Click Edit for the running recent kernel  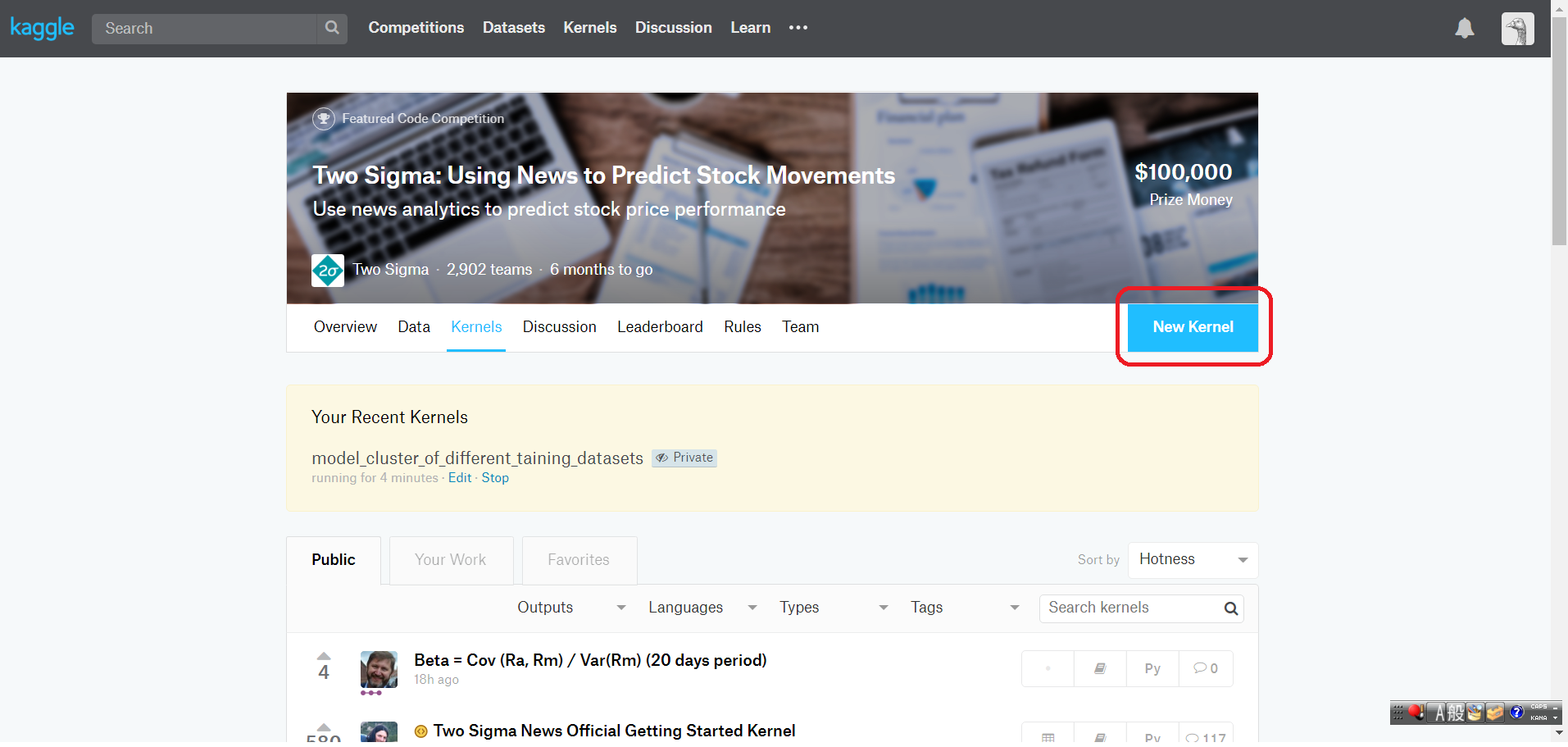click(460, 478)
